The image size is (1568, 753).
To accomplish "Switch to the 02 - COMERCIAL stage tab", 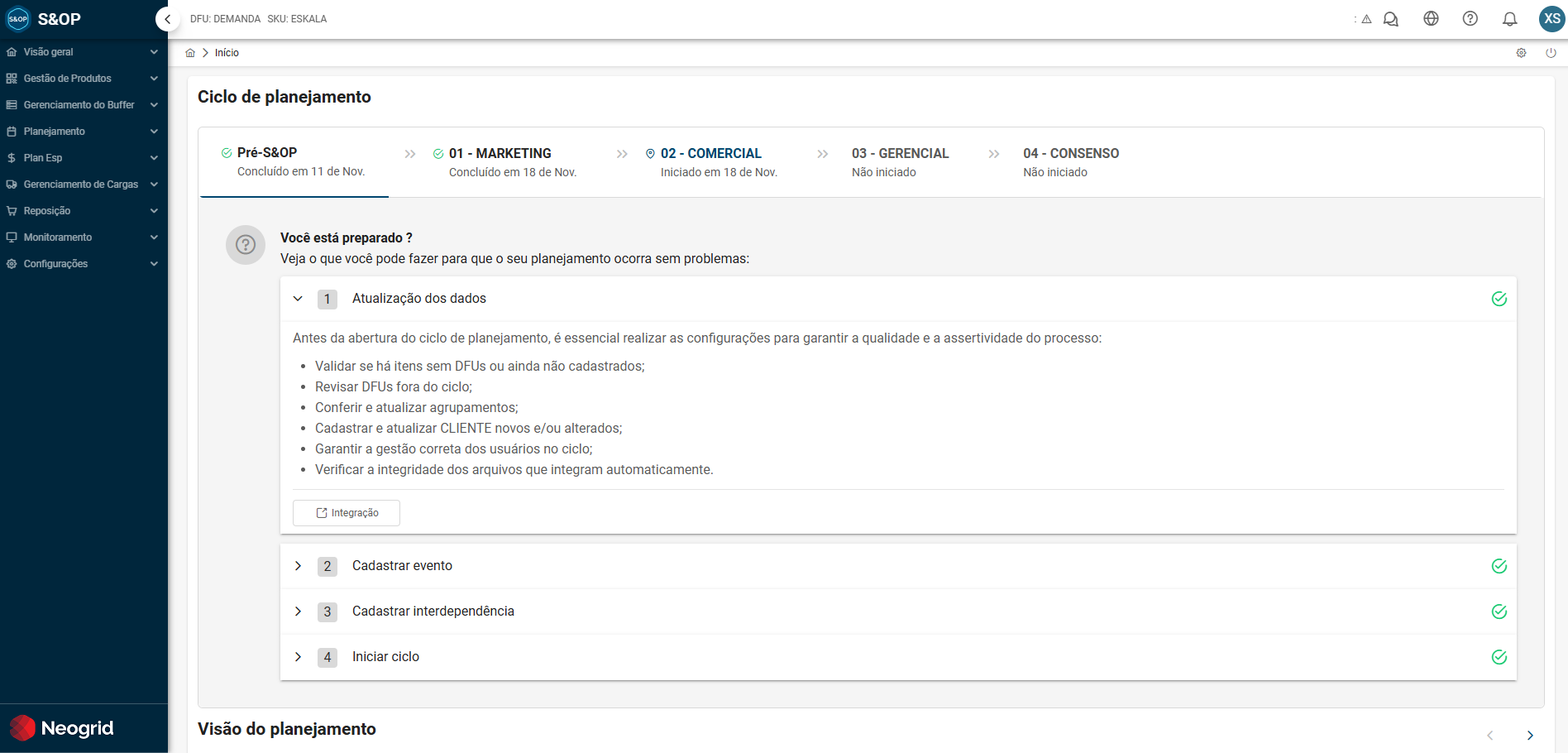I will [x=710, y=161].
